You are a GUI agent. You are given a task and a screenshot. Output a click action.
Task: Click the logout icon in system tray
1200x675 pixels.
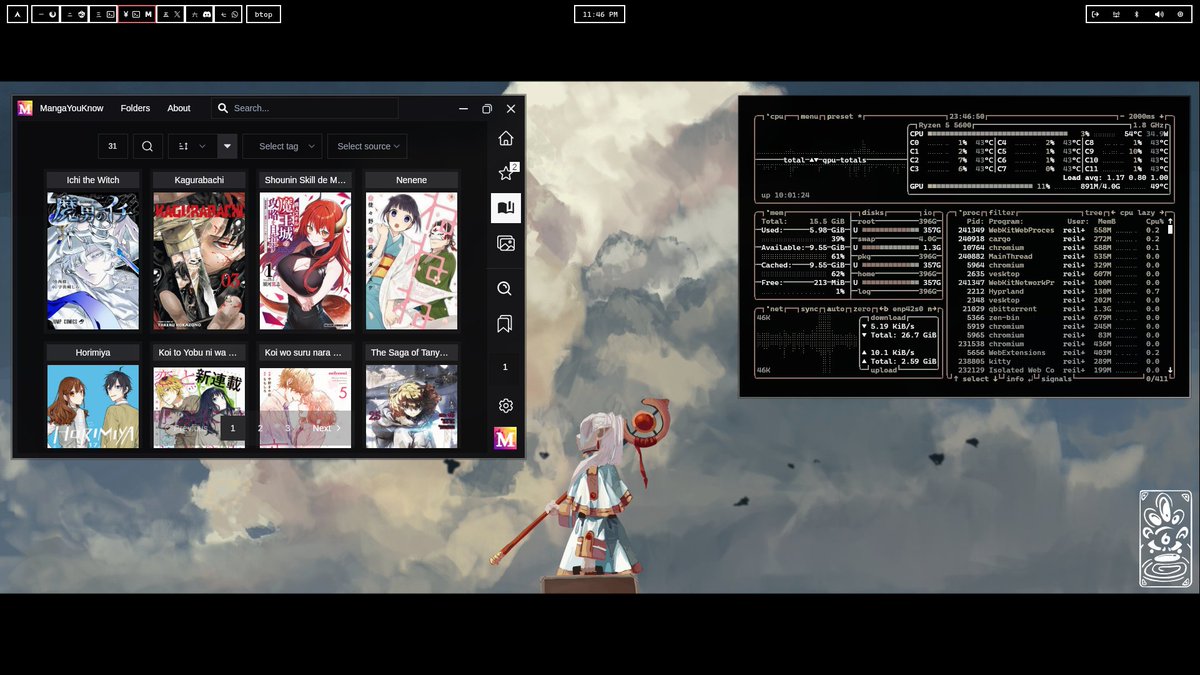(x=1096, y=14)
